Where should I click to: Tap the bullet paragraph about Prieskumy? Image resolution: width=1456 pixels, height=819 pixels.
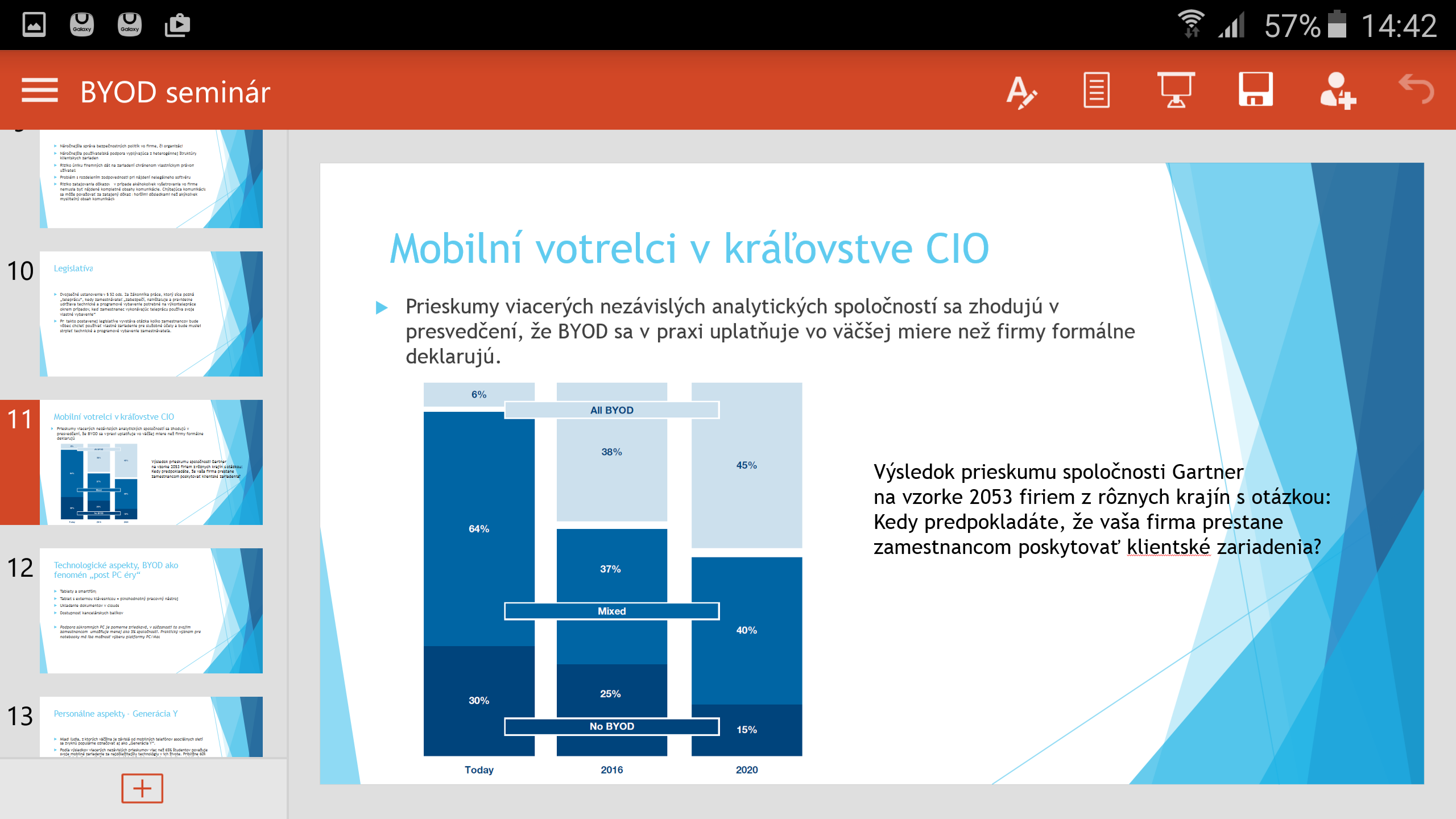pyautogui.click(x=769, y=331)
